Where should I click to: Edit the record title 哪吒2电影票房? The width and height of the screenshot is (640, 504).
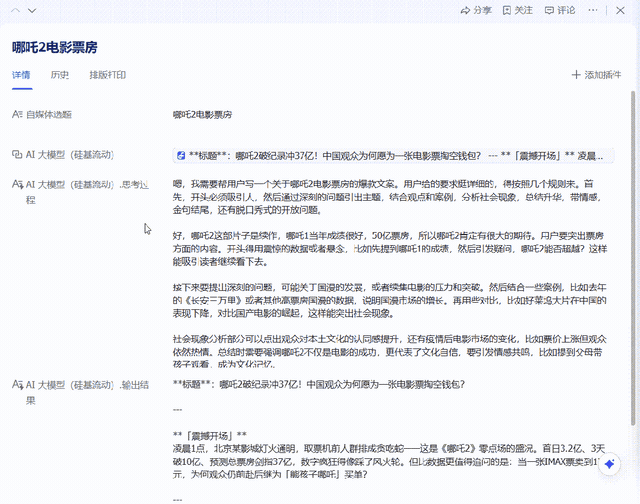point(55,47)
